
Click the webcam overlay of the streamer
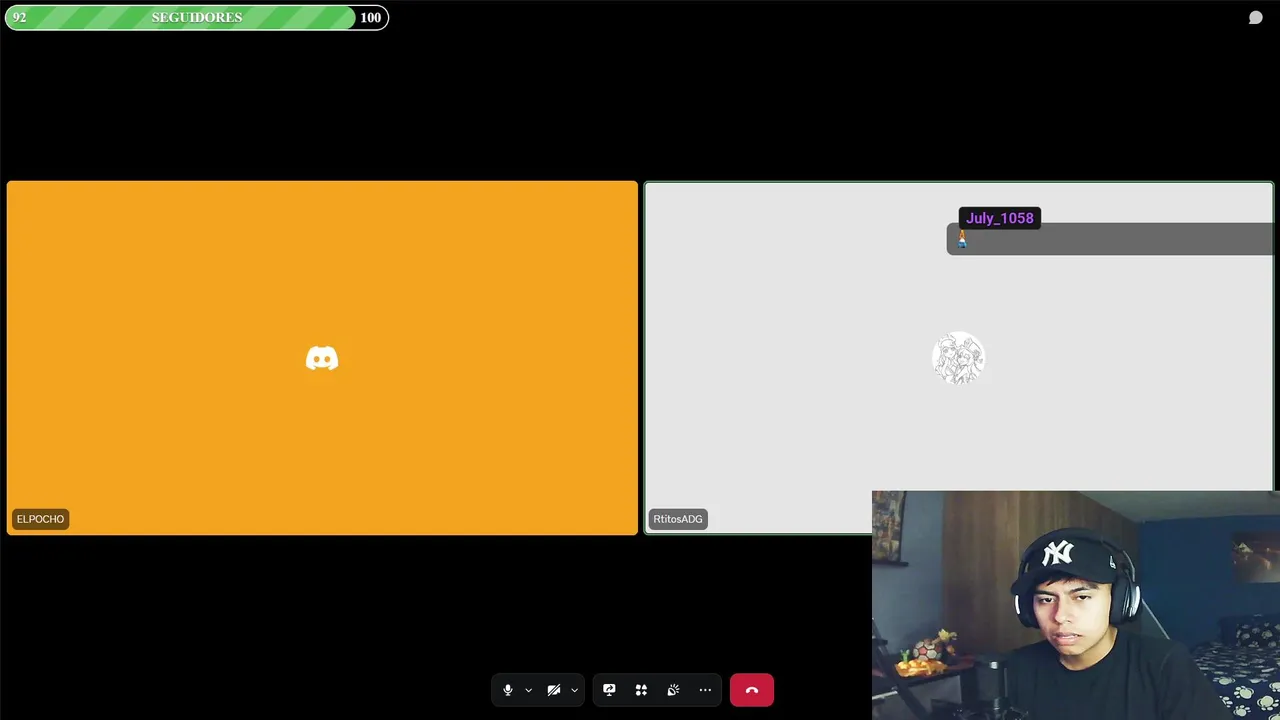[x=1076, y=605]
